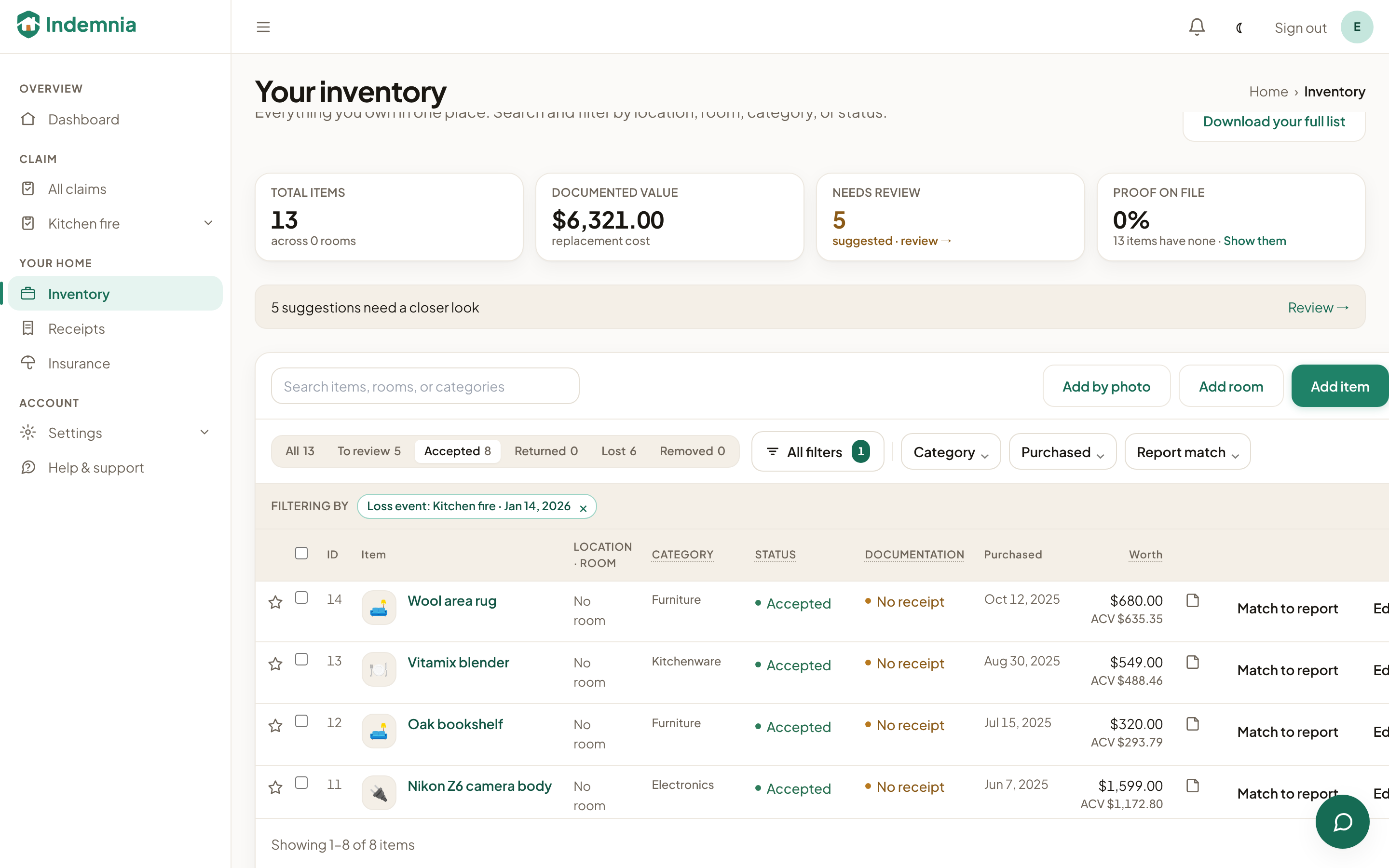The image size is (1389, 868).
Task: Open document icon for Vitamix blender
Action: click(x=1193, y=662)
